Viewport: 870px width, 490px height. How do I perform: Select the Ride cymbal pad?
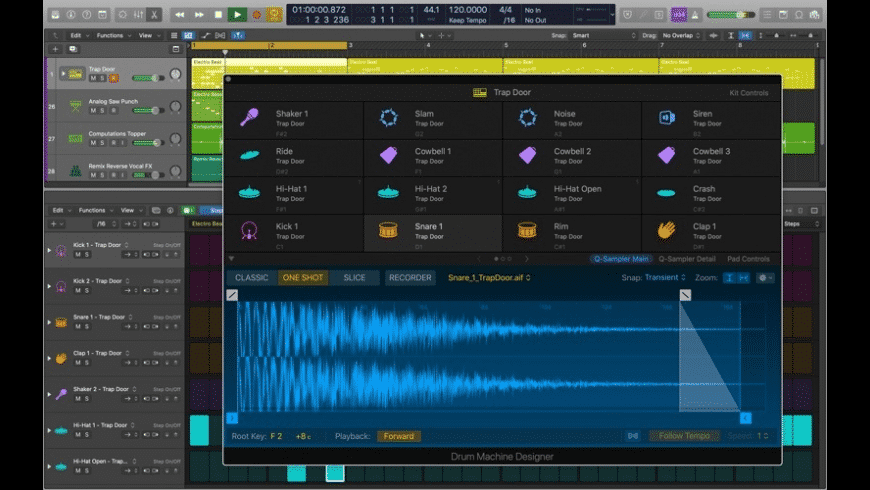[x=294, y=158]
